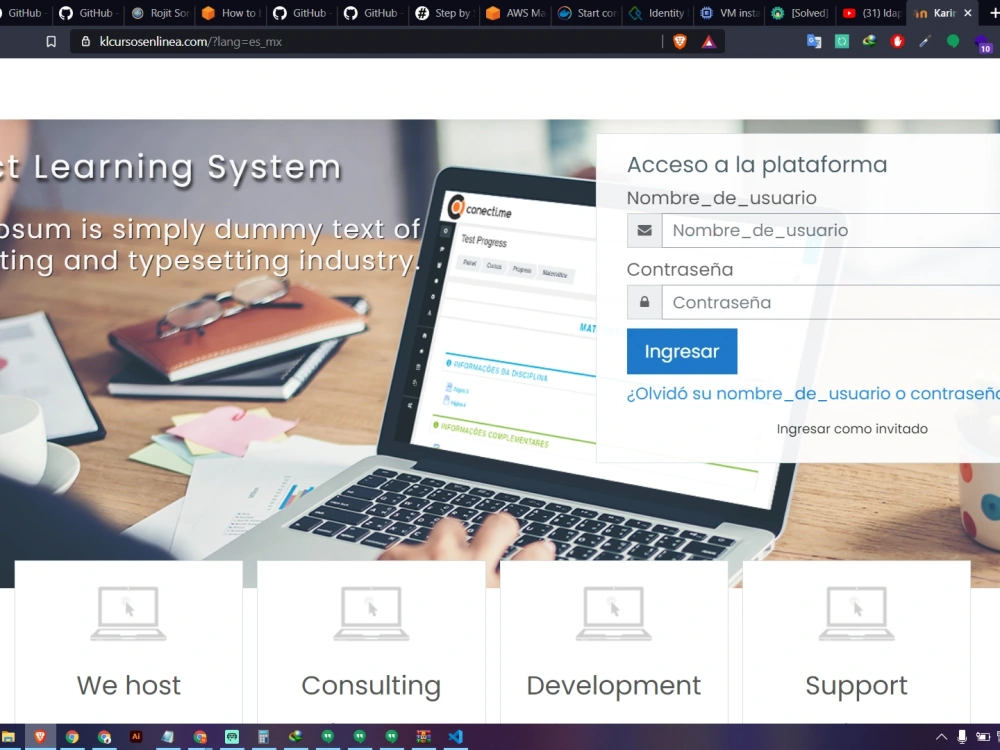Focus the Contraseña input field
The height and width of the screenshot is (750, 1000).
point(831,302)
